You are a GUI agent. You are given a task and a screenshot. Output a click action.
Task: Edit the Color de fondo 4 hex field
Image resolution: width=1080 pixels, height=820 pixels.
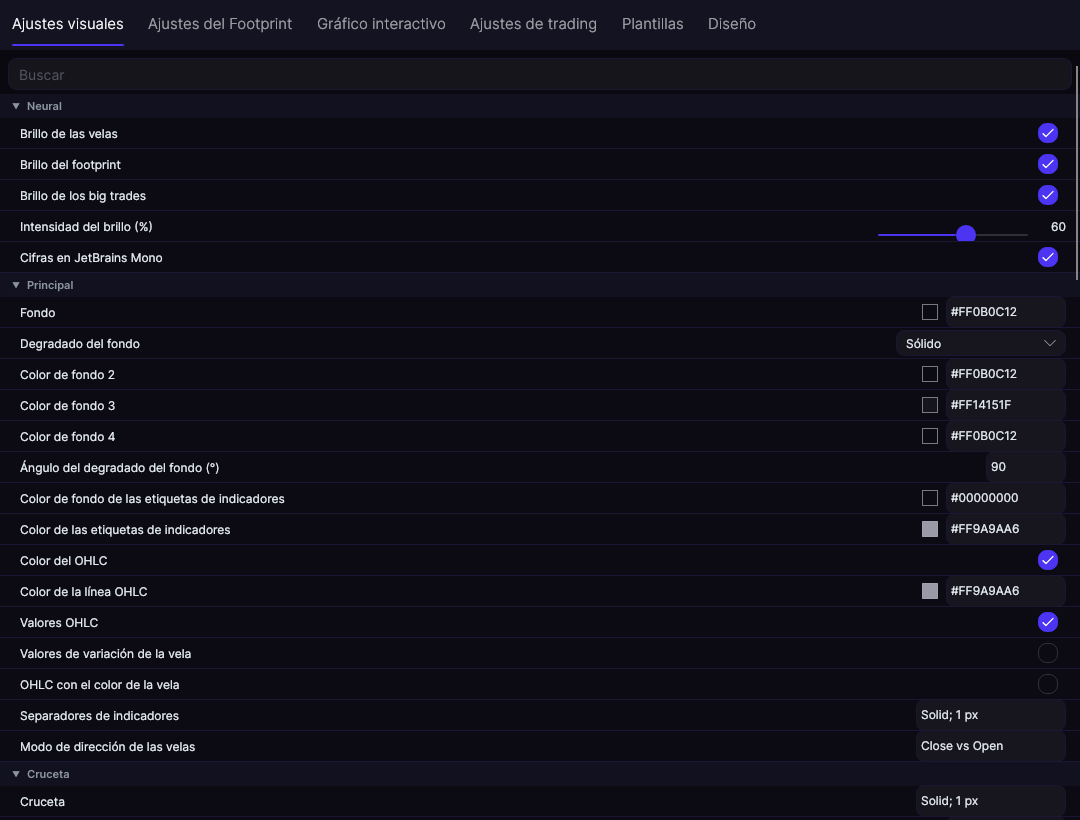1005,436
